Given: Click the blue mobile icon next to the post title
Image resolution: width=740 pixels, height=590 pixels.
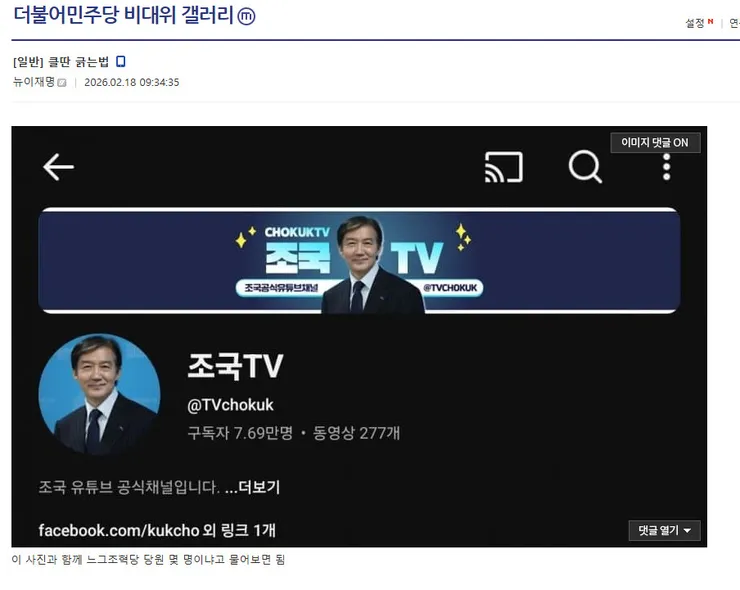Looking at the screenshot, I should (121, 61).
